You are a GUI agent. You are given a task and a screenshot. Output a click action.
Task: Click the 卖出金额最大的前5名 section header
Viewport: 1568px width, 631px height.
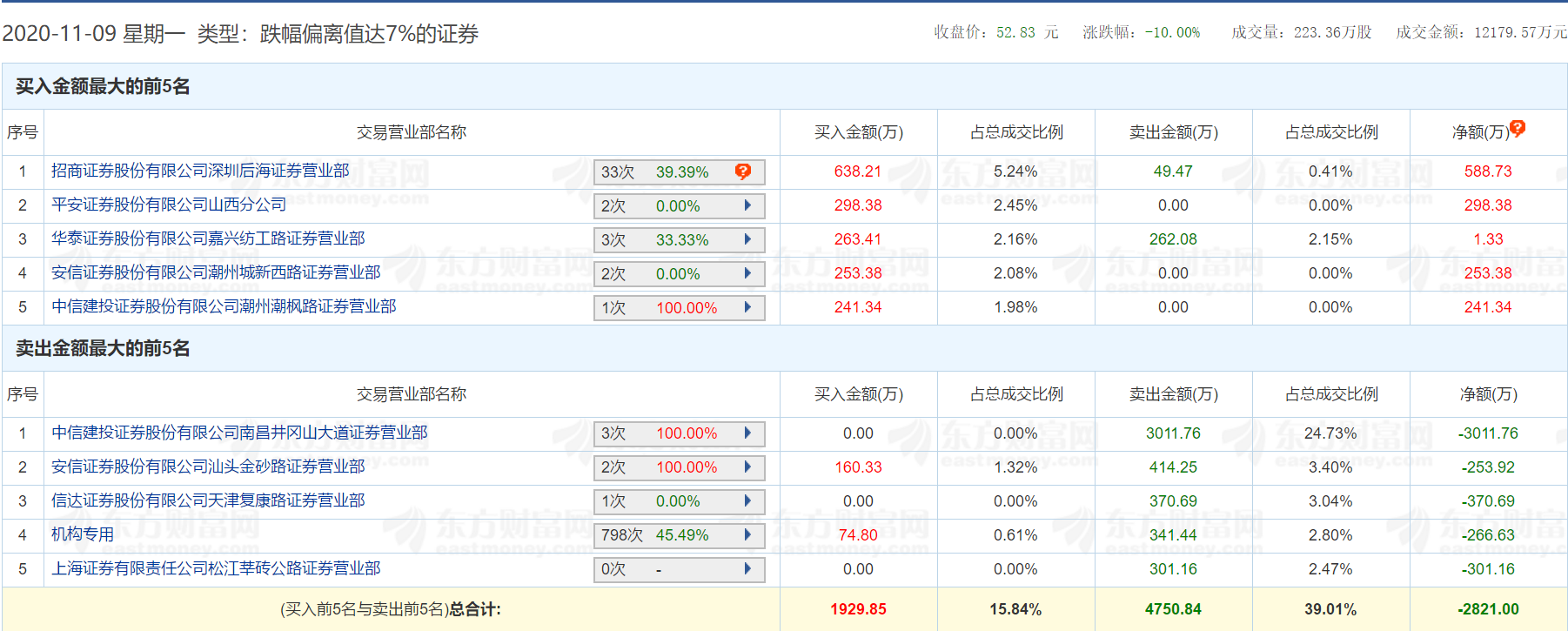(103, 348)
